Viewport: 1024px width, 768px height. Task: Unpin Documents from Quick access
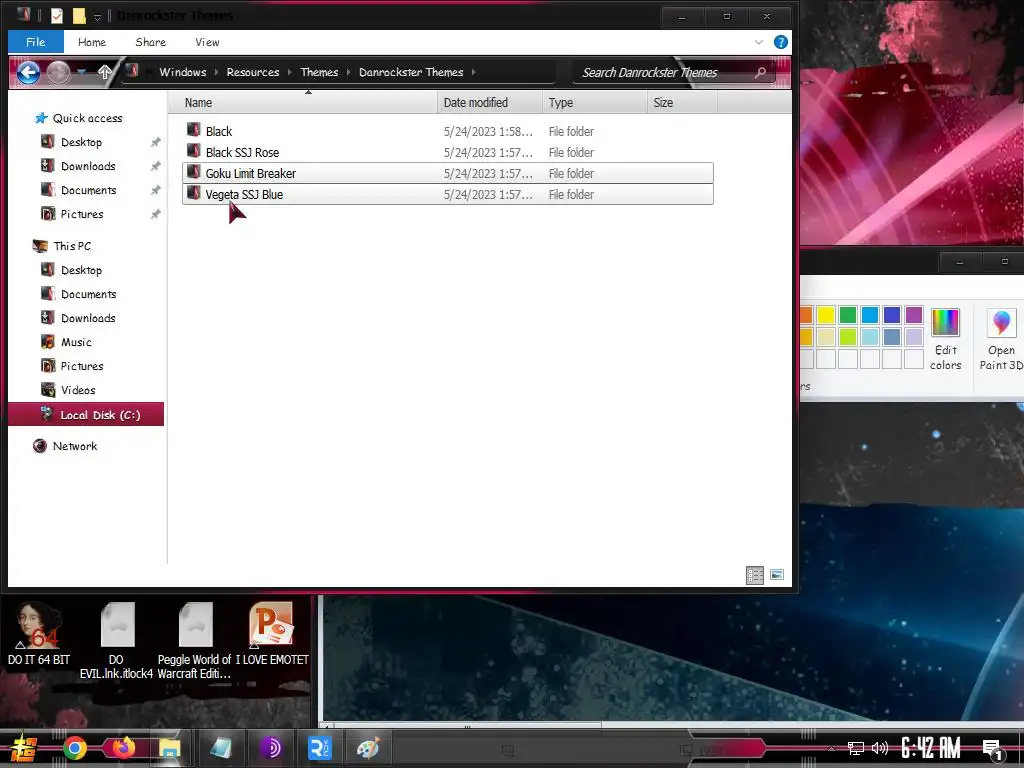click(x=155, y=191)
